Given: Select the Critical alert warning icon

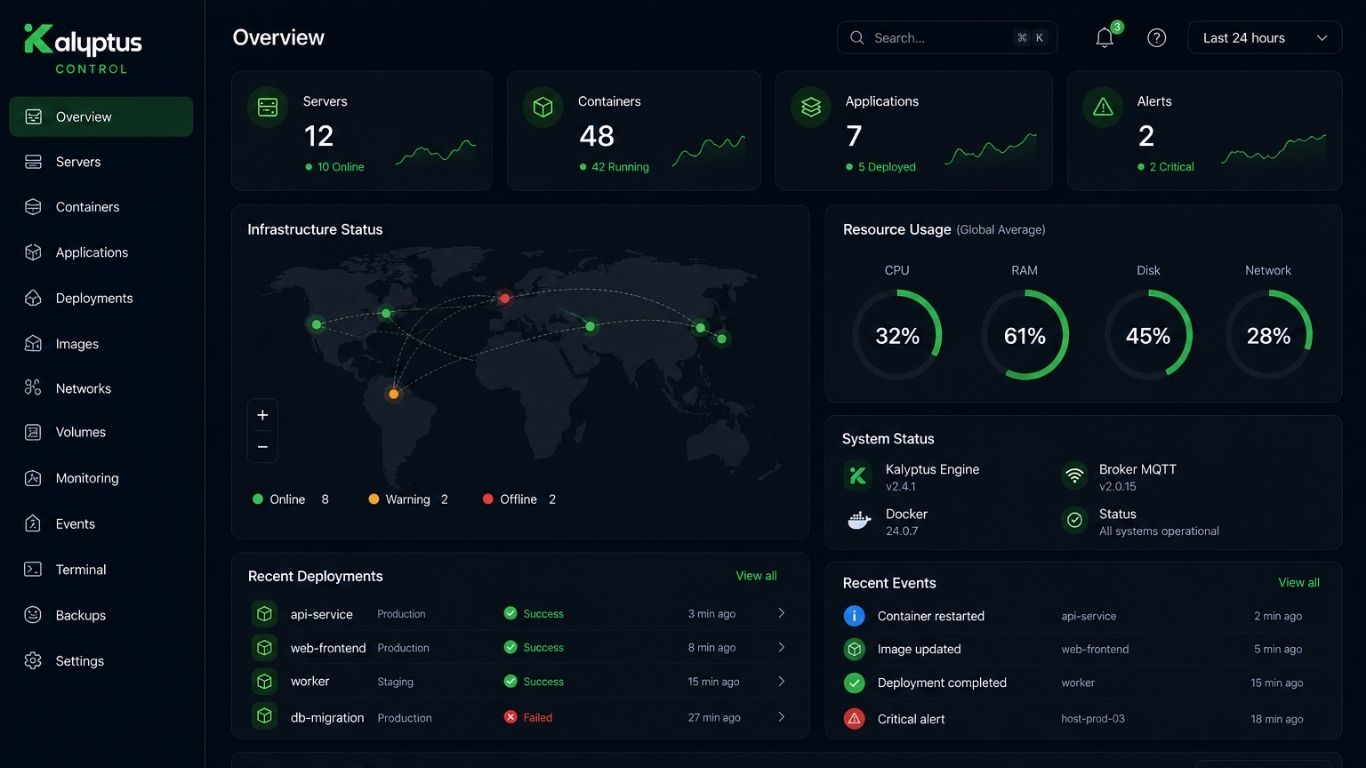Looking at the screenshot, I should 854,718.
